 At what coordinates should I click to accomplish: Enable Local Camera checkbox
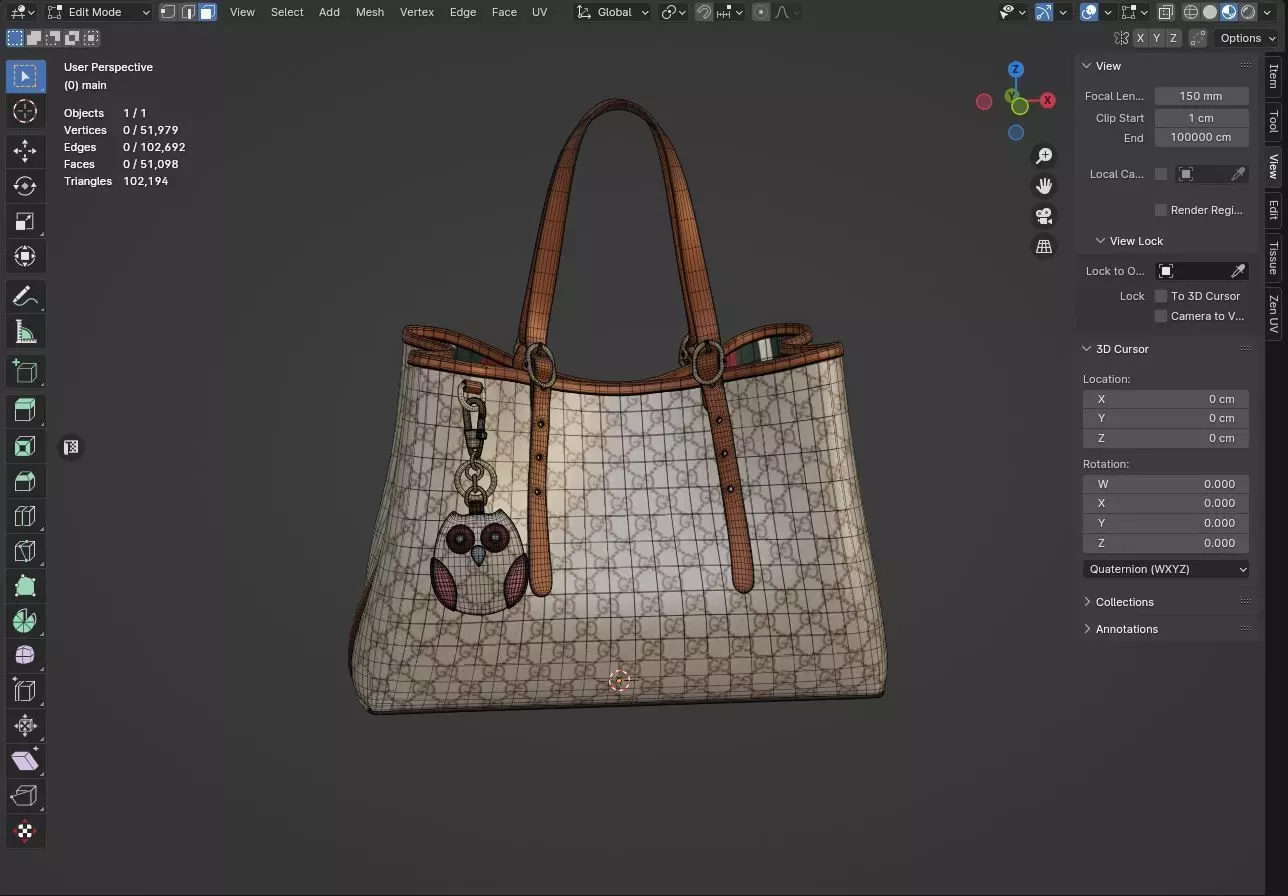click(x=1161, y=174)
